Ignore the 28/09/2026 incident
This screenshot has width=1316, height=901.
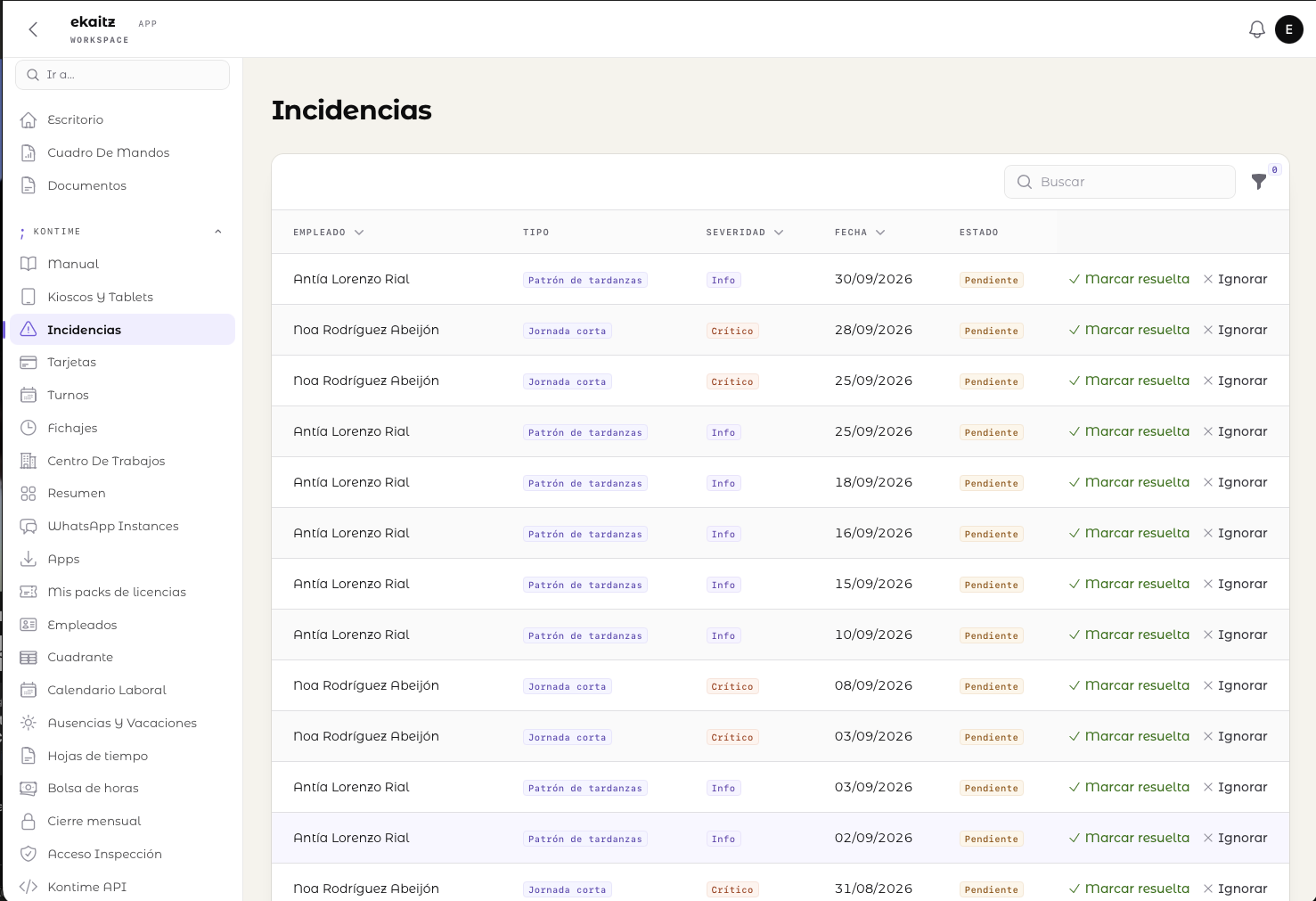pyautogui.click(x=1235, y=330)
